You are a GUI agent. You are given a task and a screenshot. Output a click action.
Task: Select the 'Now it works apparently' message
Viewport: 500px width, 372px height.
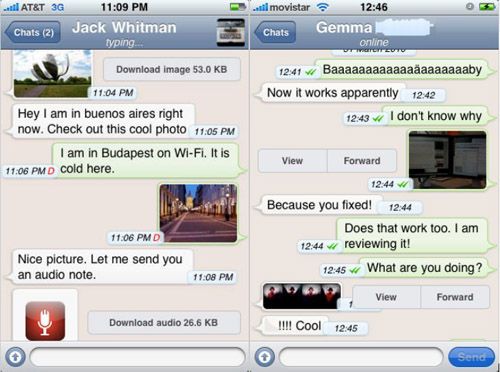(x=333, y=93)
